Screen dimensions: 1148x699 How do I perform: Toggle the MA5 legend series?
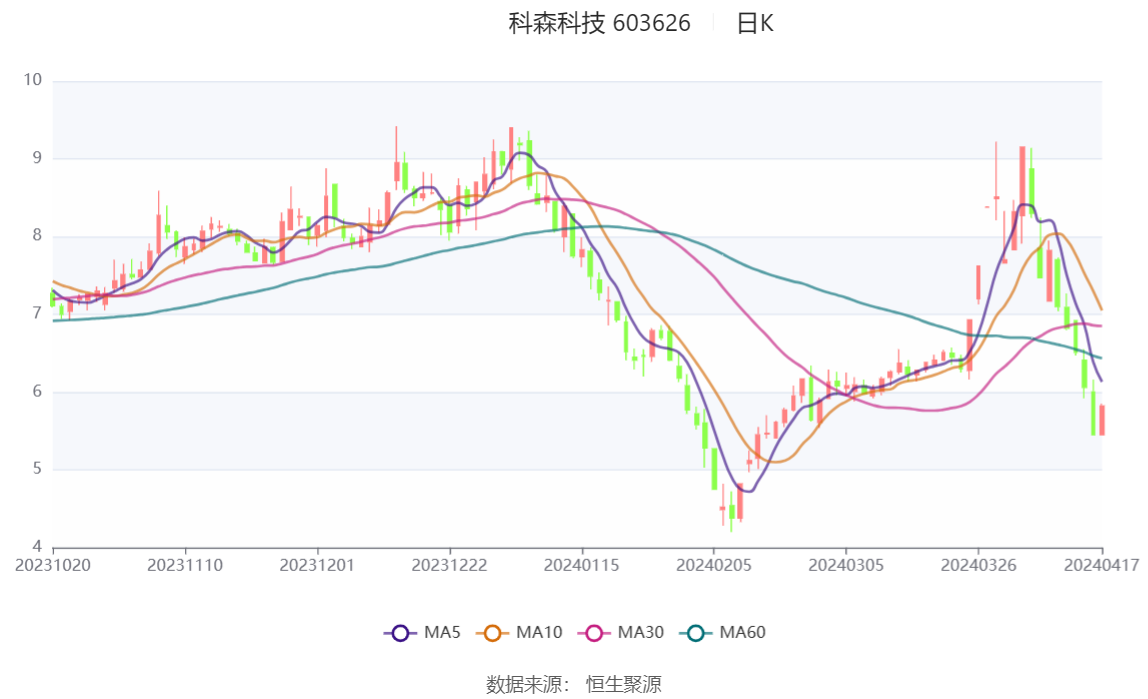coord(422,632)
